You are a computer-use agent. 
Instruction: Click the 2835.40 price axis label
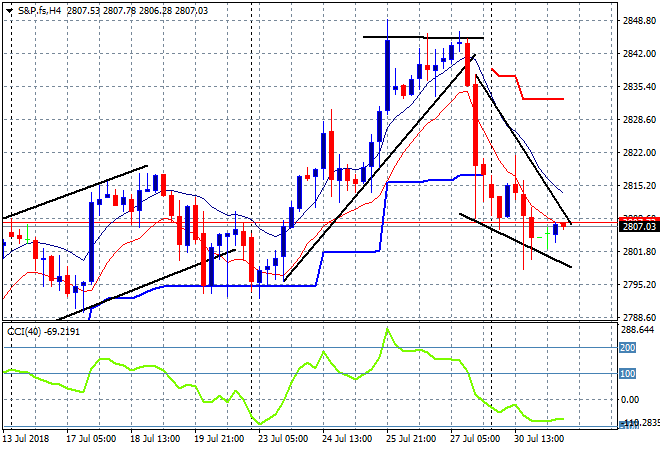(x=639, y=86)
